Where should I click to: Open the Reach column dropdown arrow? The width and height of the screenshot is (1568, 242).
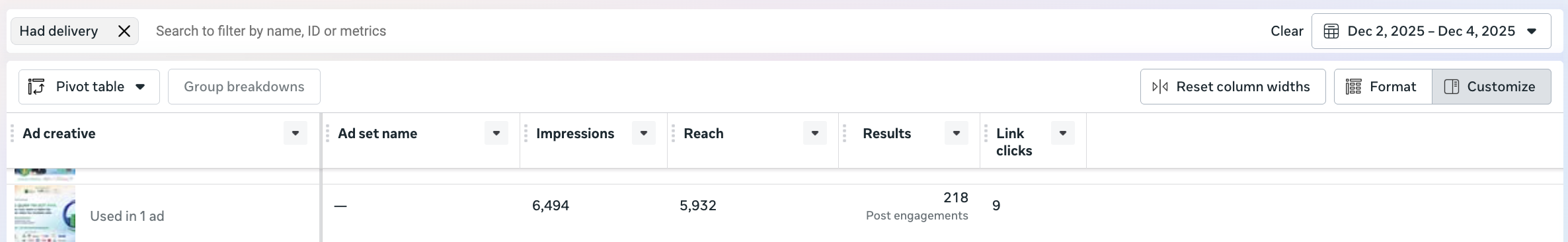pyautogui.click(x=815, y=133)
